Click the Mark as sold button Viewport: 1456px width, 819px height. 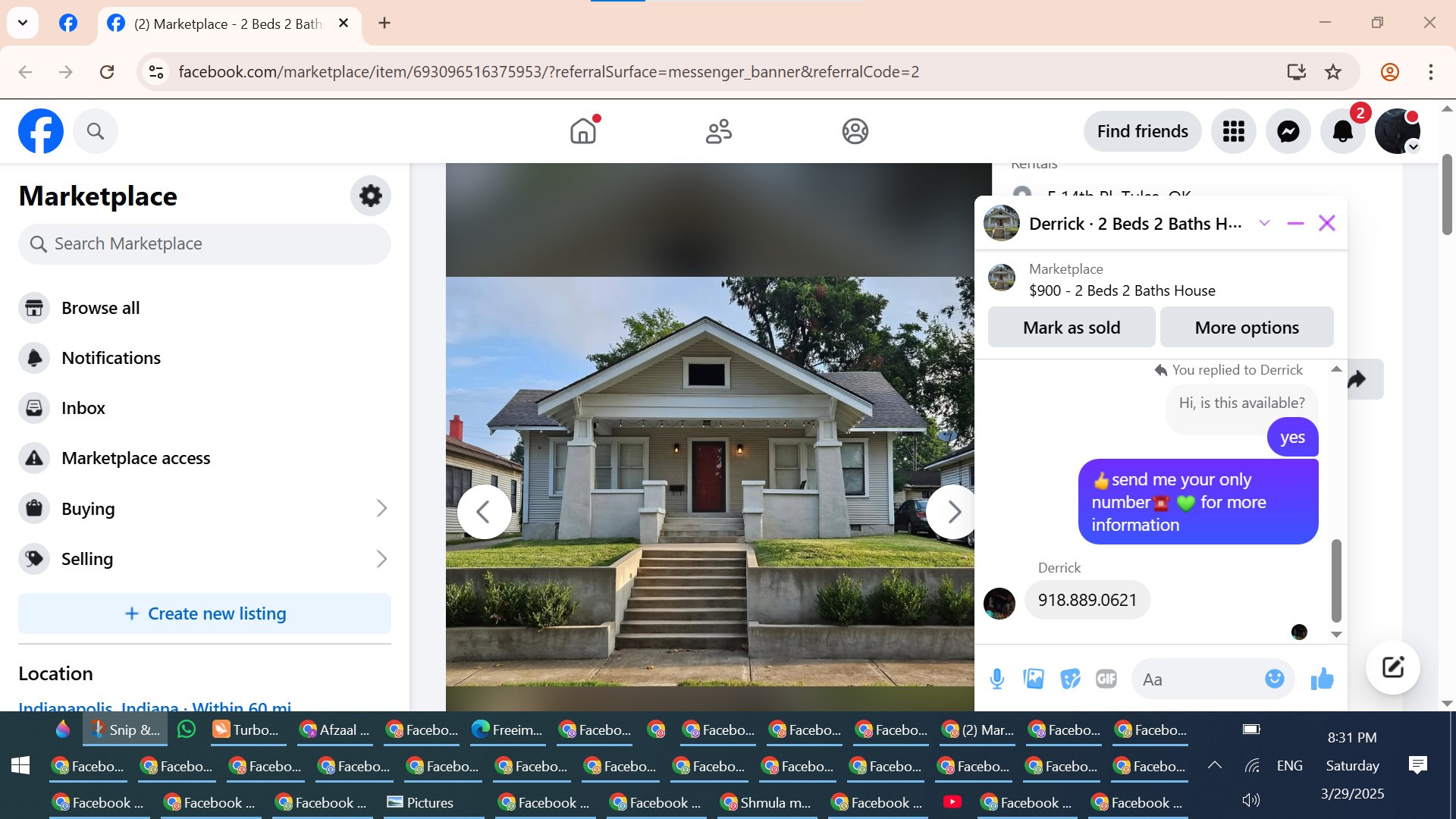[1071, 328]
